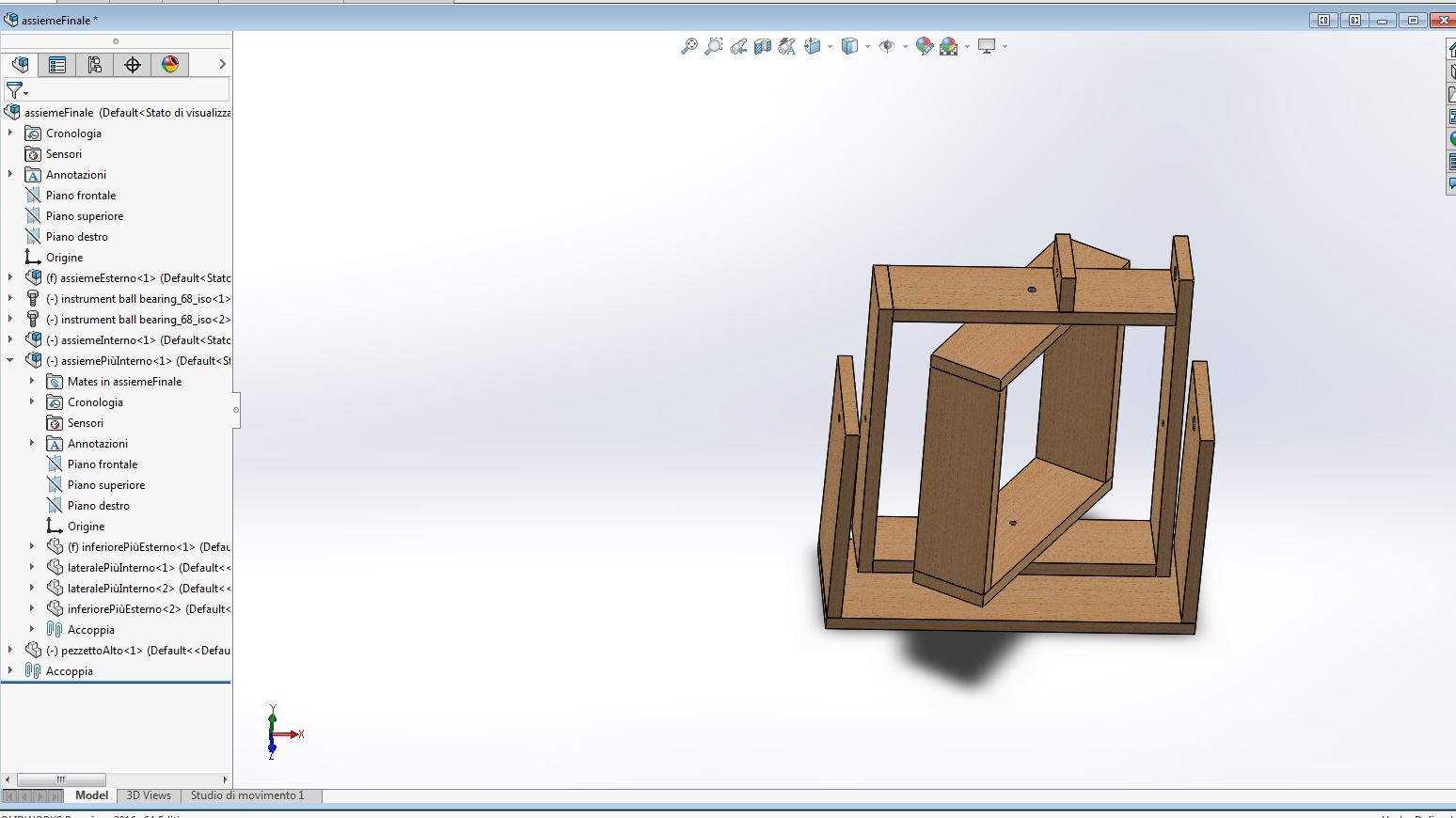
Task: Select the assiemeFinale root assembly node
Action: (117, 112)
